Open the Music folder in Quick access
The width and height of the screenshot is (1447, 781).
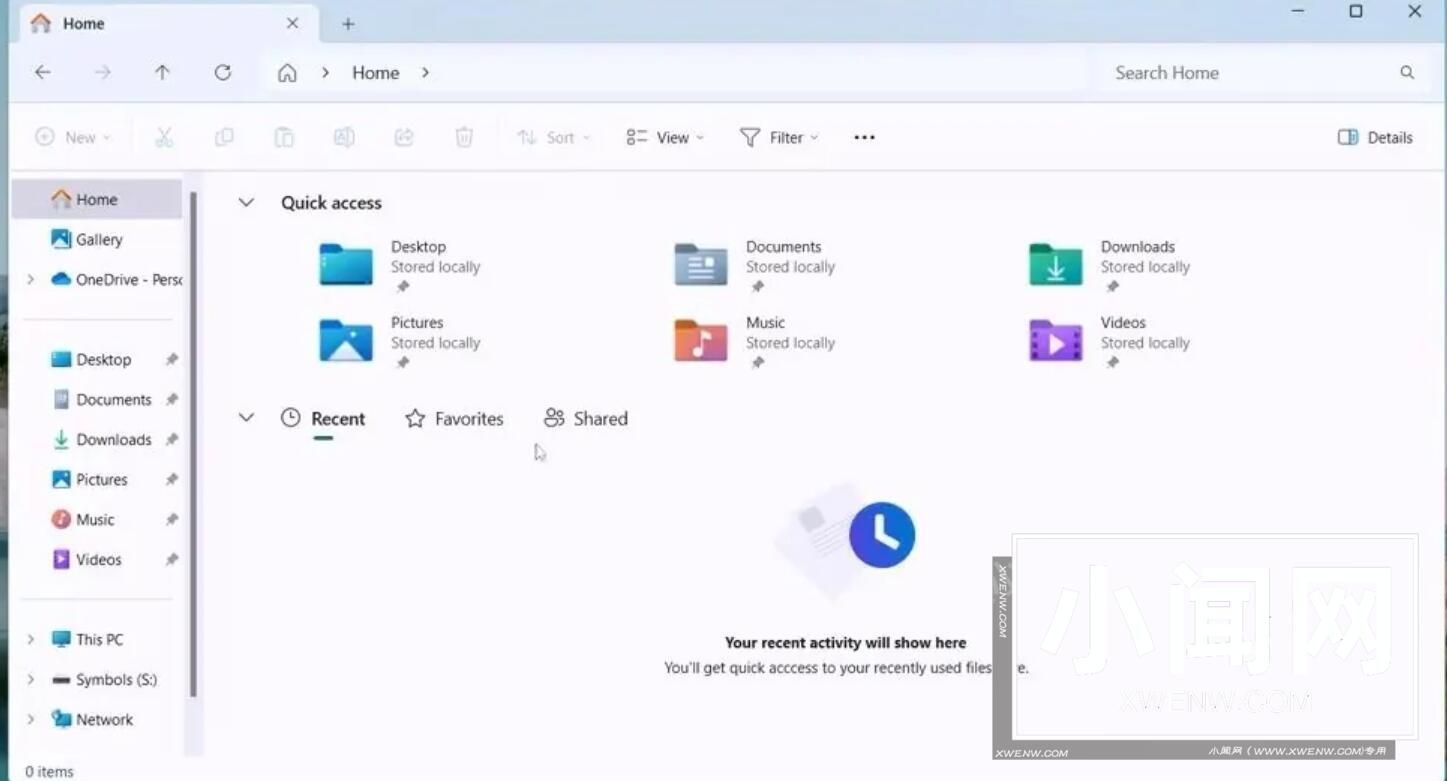click(x=755, y=342)
